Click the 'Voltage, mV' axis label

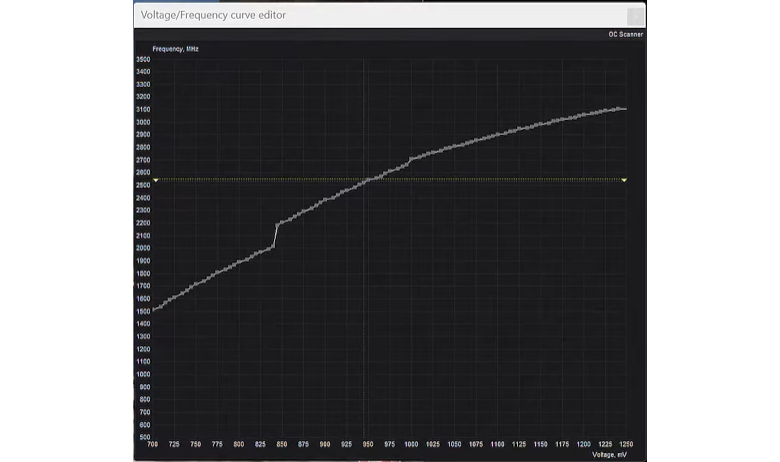click(609, 455)
